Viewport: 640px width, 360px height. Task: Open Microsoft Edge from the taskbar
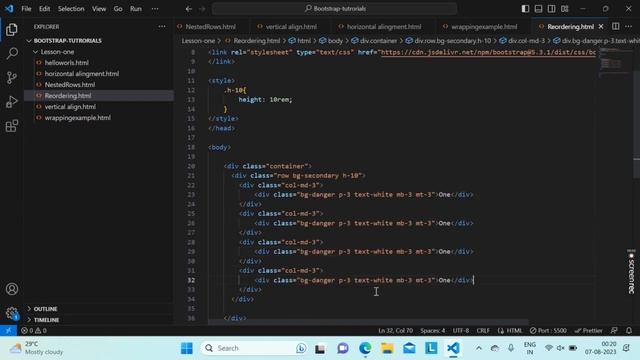(365, 348)
